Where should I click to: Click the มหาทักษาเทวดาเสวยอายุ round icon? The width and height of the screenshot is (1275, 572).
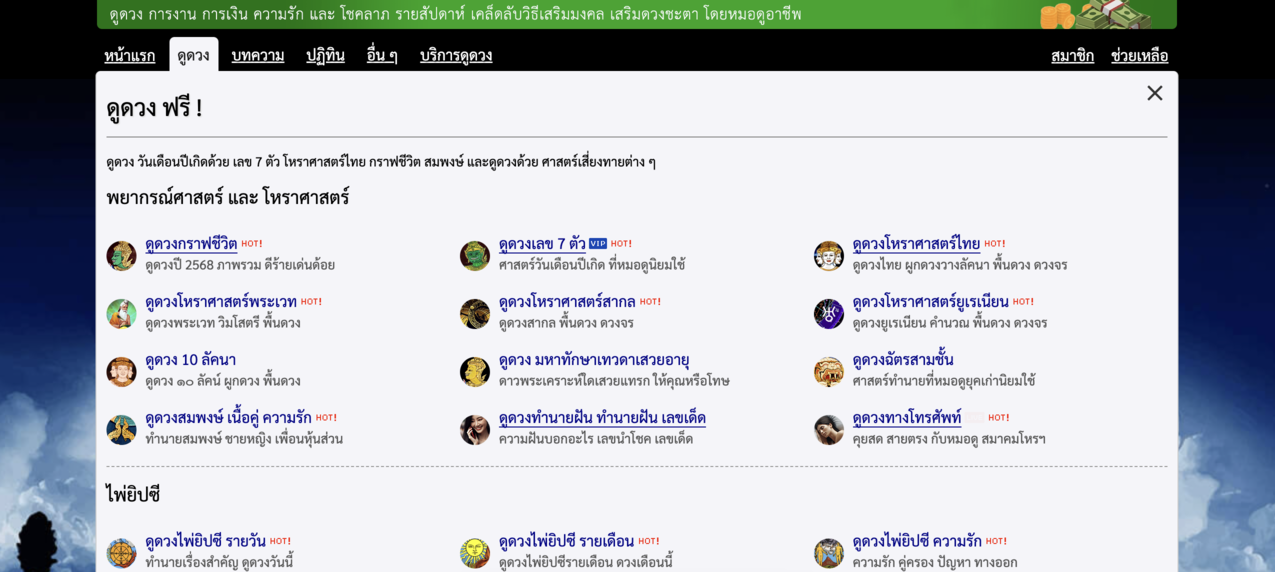tap(475, 372)
